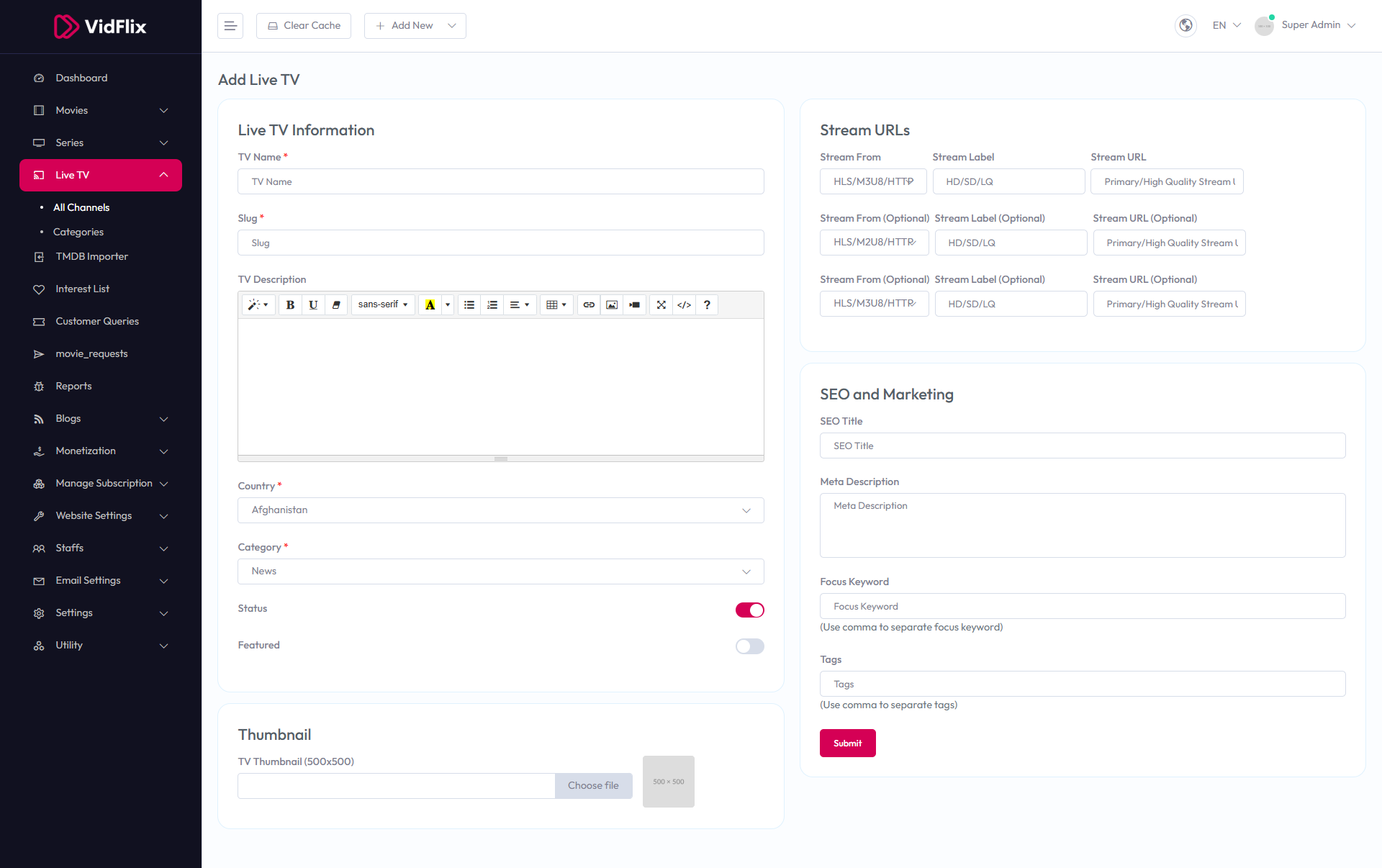Click the unordered list icon

tap(469, 305)
